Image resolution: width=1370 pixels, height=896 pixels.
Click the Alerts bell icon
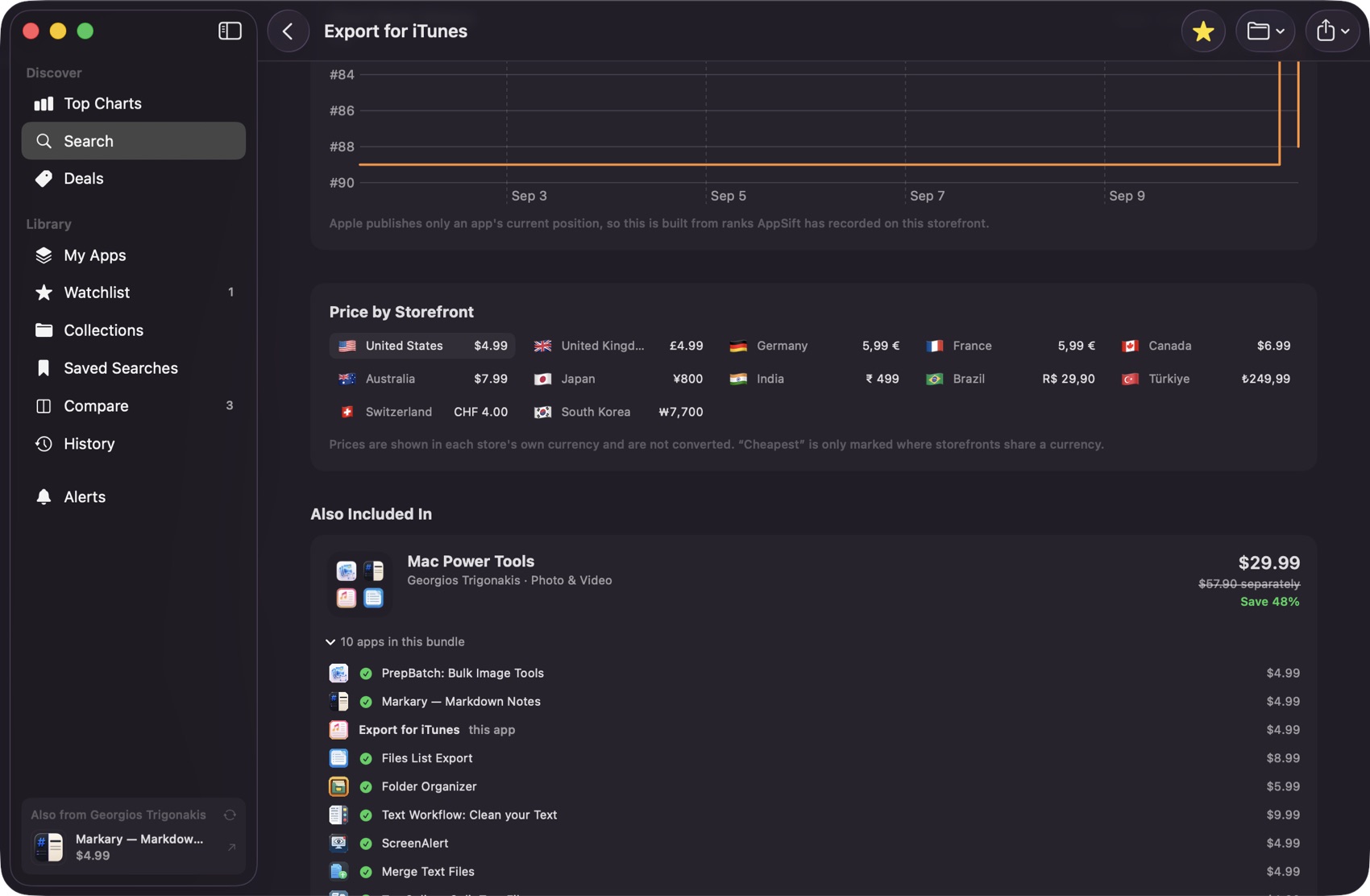click(44, 496)
